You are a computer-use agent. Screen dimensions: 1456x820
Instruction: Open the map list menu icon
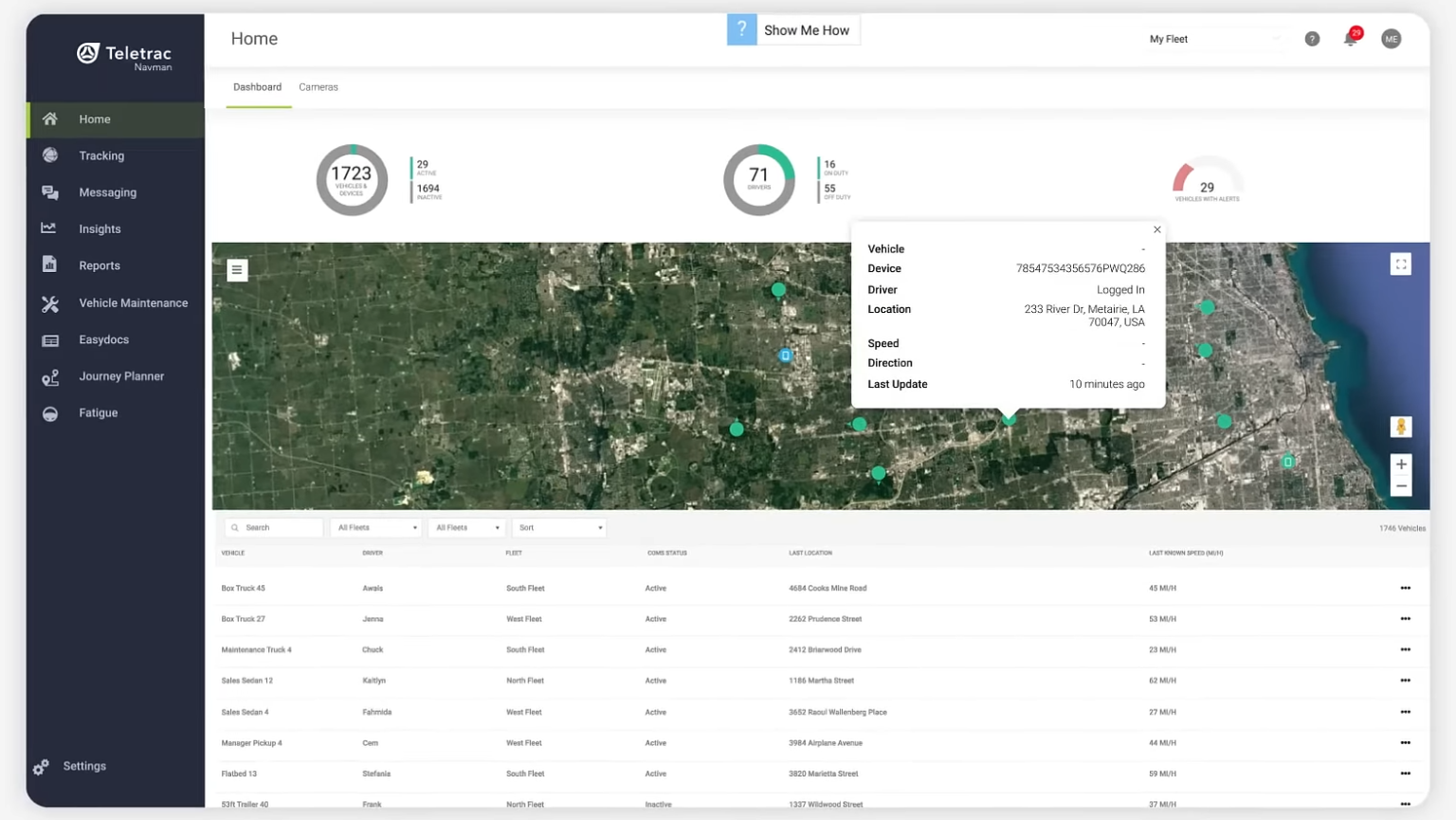[x=238, y=270]
